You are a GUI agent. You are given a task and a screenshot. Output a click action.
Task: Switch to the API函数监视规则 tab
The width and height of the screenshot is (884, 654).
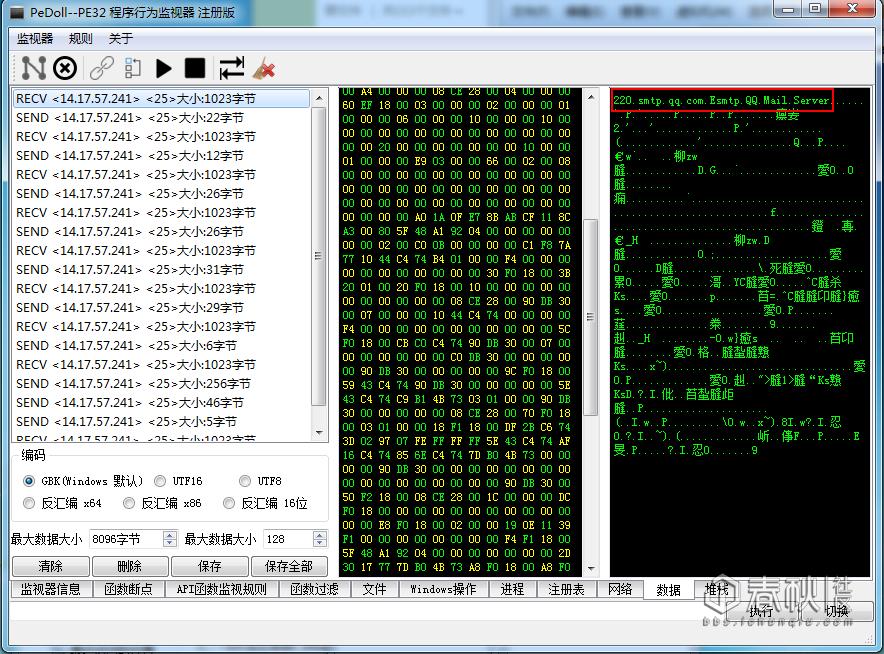221,589
